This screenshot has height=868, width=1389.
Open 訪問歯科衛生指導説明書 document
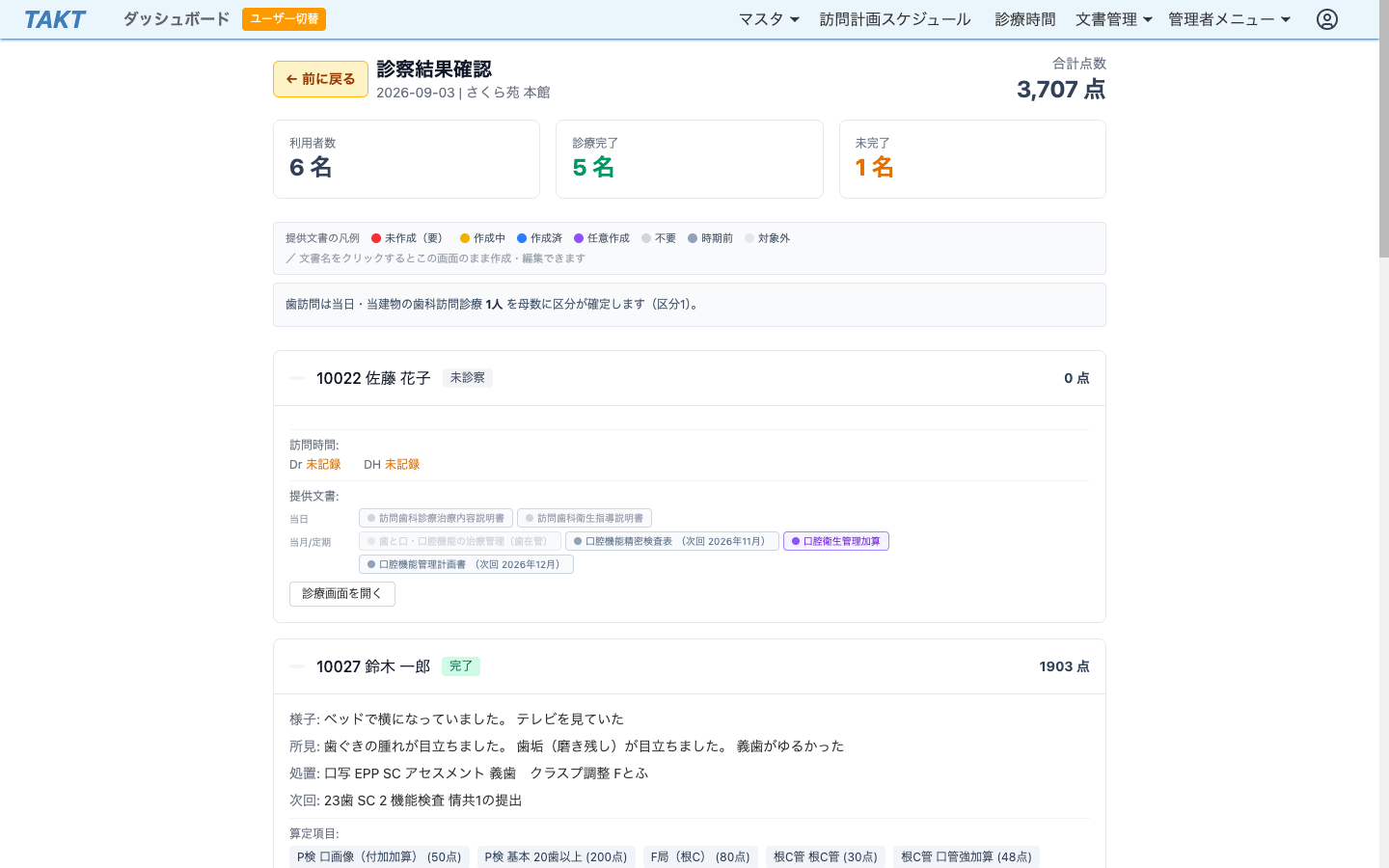tap(585, 518)
